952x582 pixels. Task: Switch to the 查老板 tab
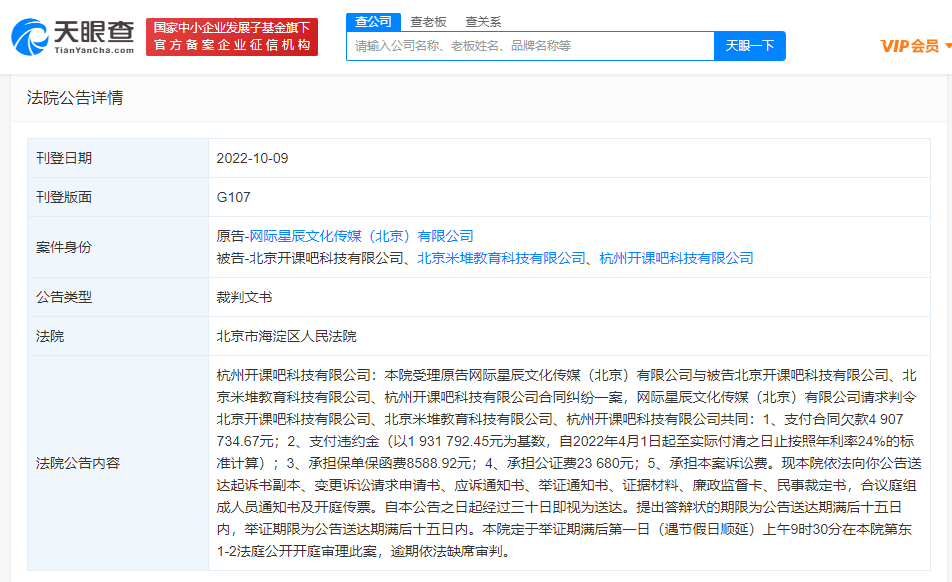tap(428, 22)
